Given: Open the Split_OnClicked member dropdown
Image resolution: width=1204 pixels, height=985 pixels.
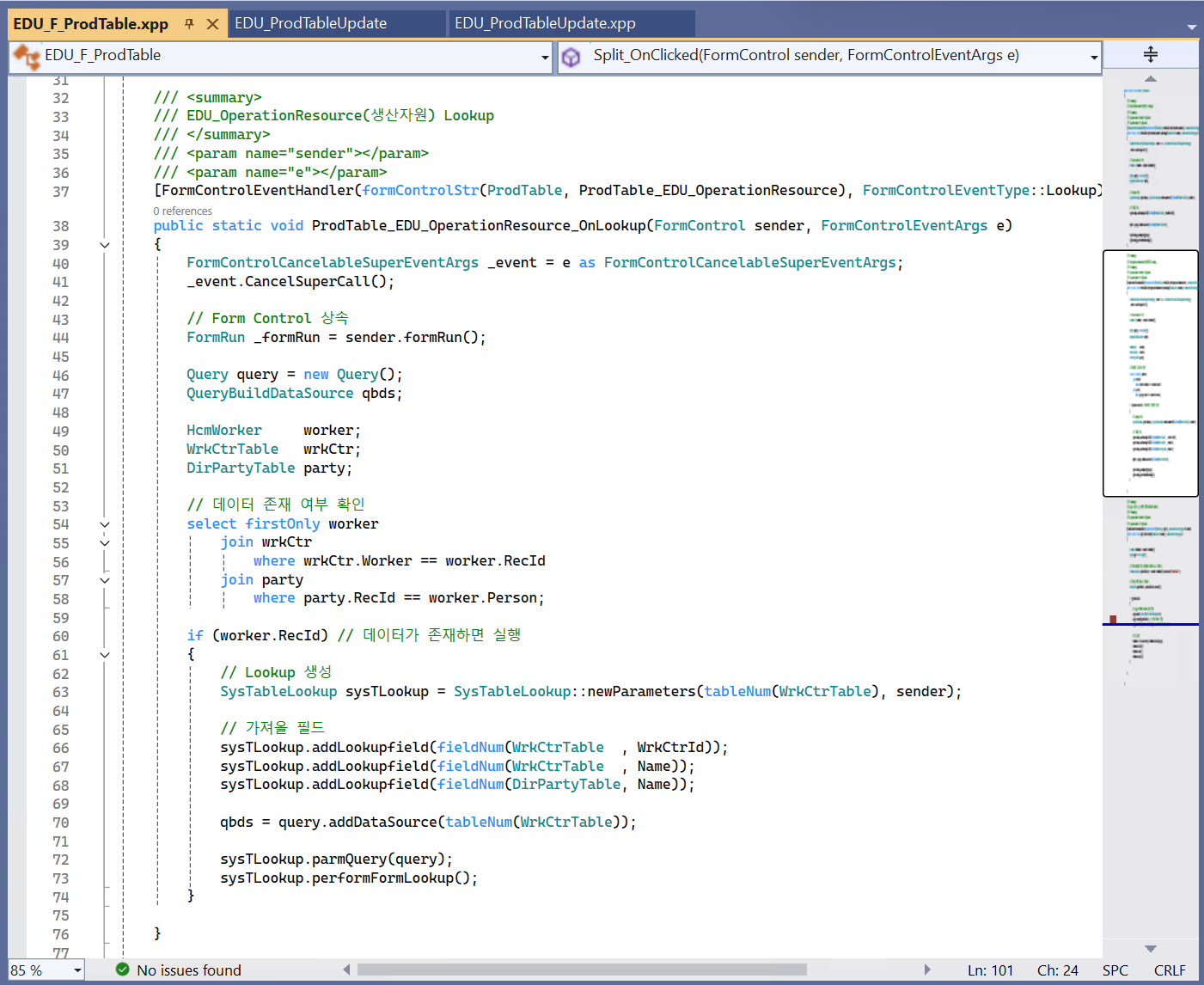Looking at the screenshot, I should point(1093,58).
